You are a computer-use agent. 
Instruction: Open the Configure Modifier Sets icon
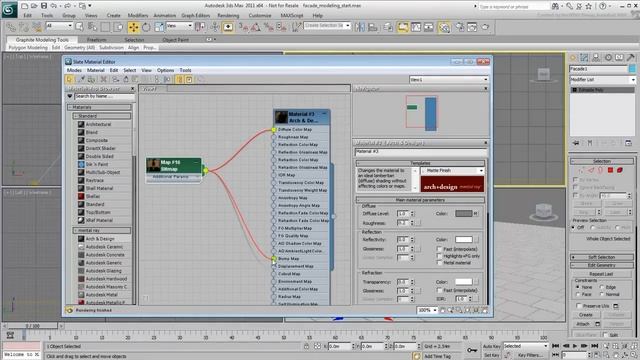pos(628,143)
